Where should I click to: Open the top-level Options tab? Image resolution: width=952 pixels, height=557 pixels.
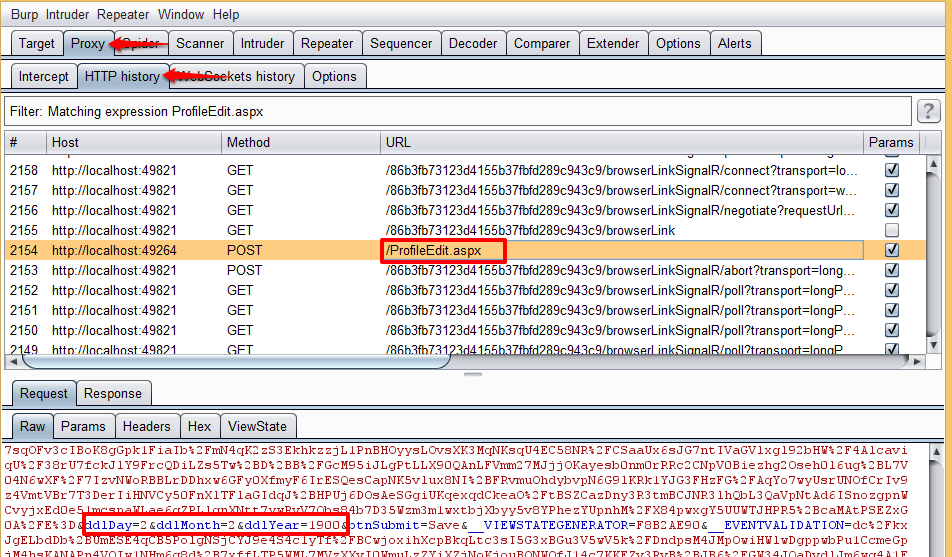click(x=678, y=44)
